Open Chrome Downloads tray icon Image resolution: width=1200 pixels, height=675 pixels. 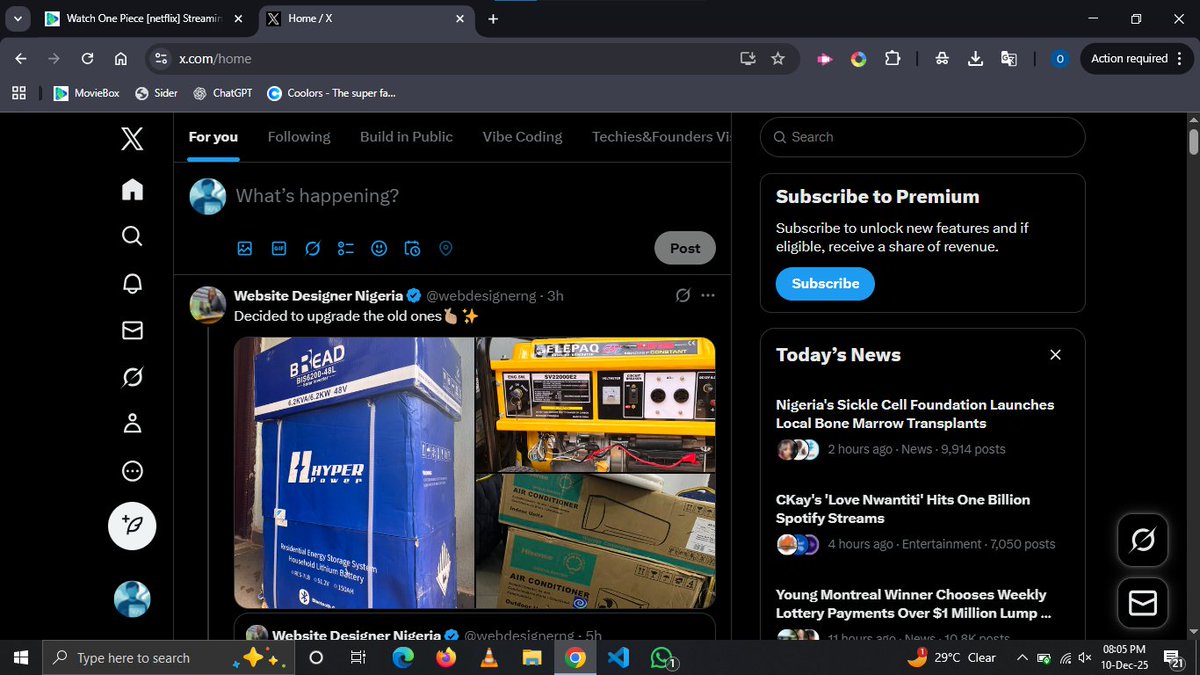coord(975,59)
